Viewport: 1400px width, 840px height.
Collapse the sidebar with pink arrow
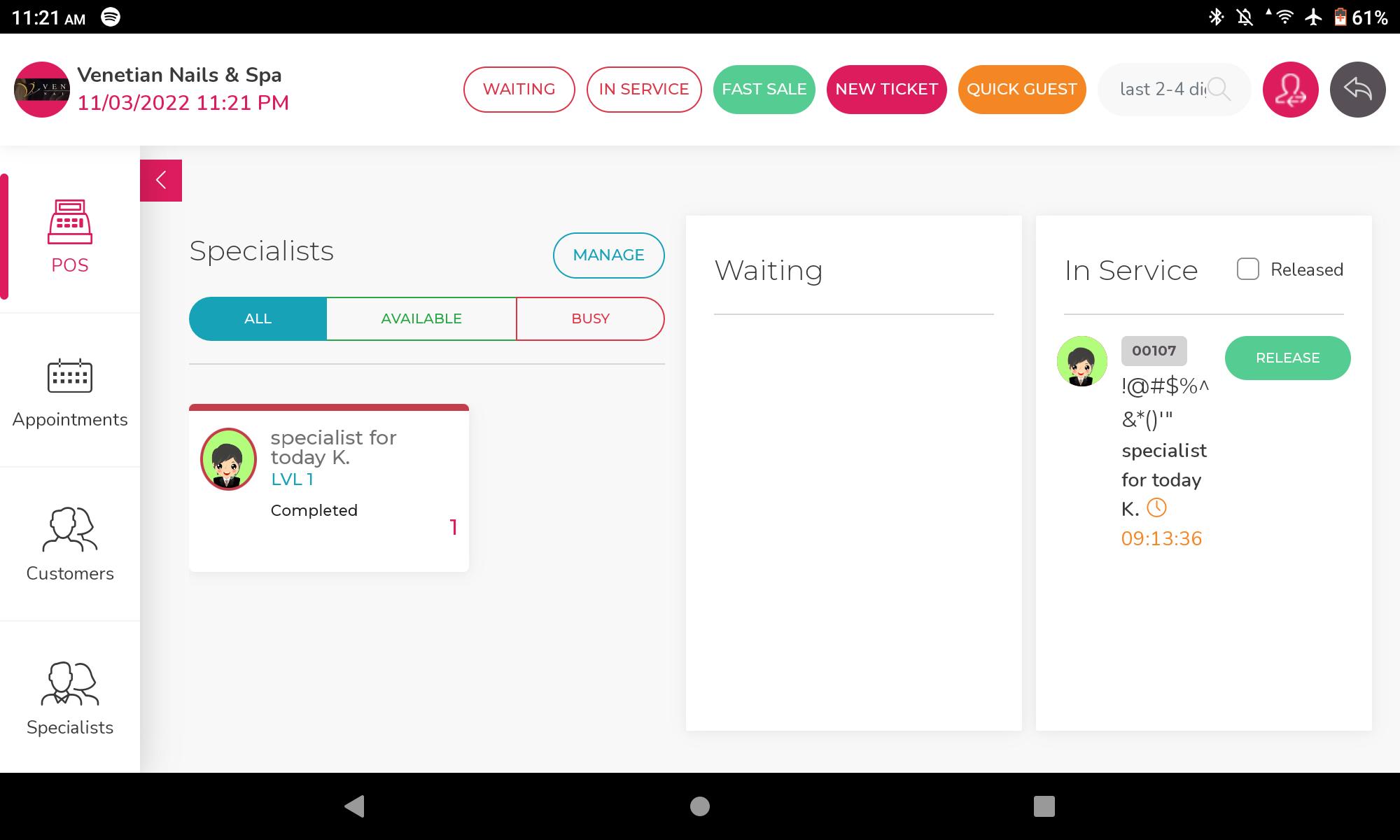point(161,181)
